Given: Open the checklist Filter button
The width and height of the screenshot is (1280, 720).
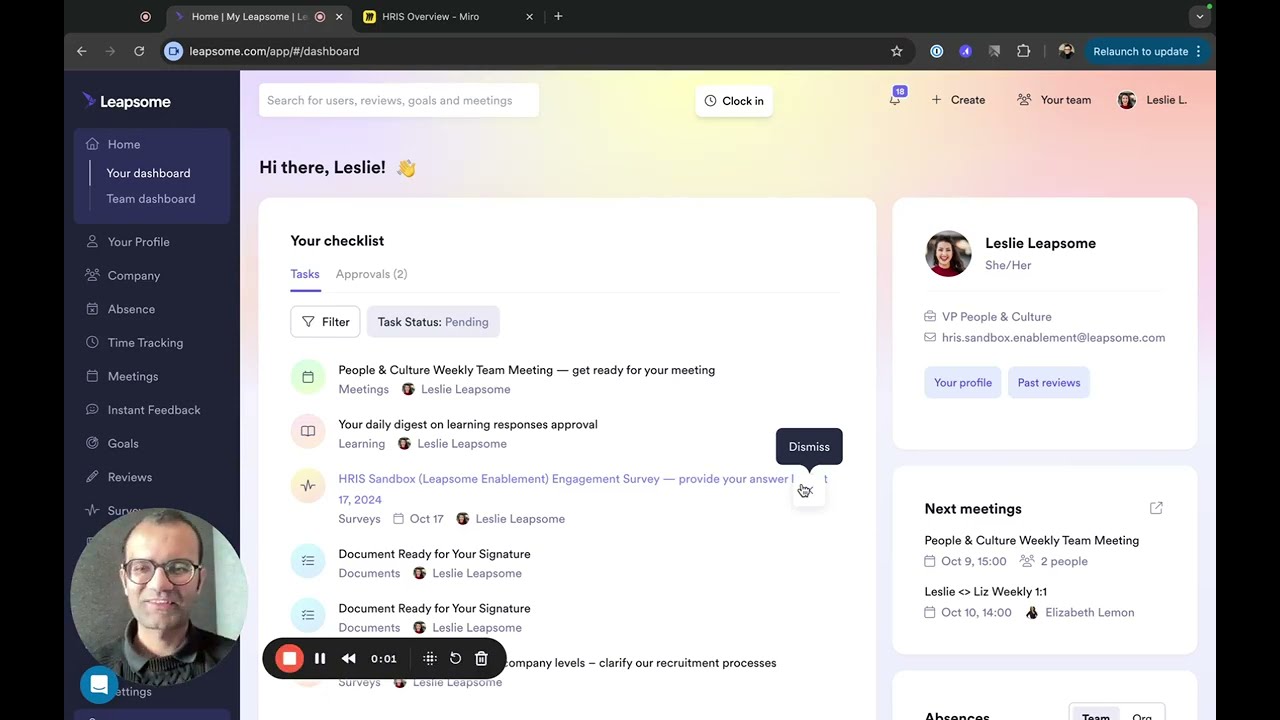Looking at the screenshot, I should click(x=325, y=322).
